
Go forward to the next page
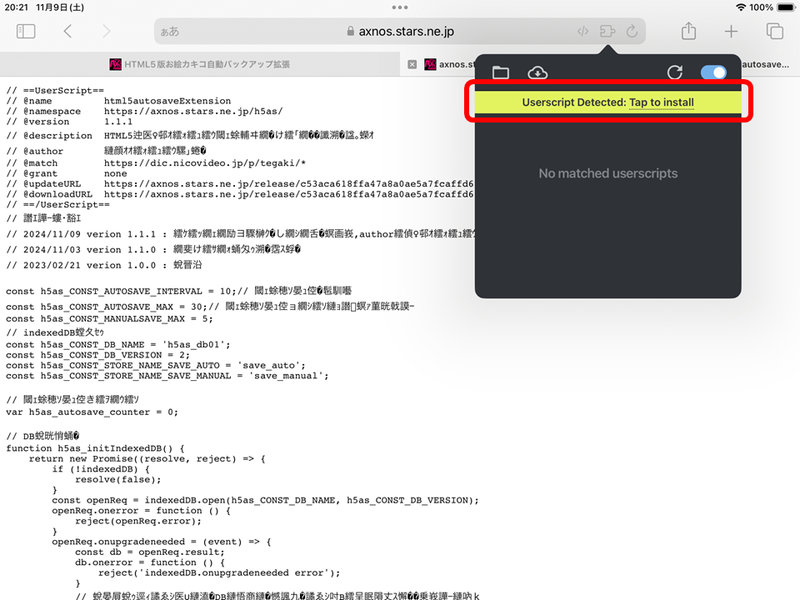click(x=106, y=32)
